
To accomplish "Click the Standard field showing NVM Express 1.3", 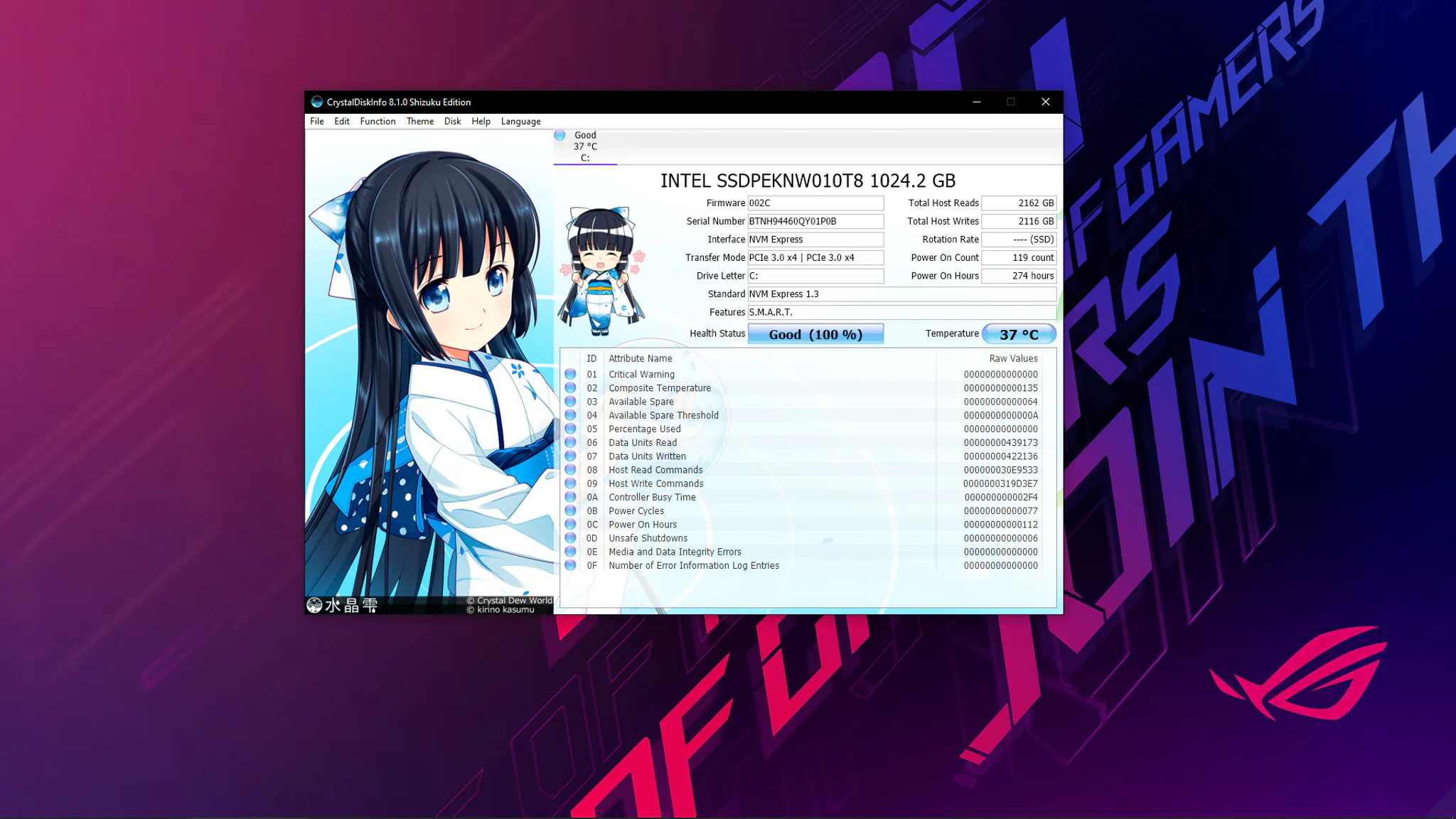I will [902, 294].
